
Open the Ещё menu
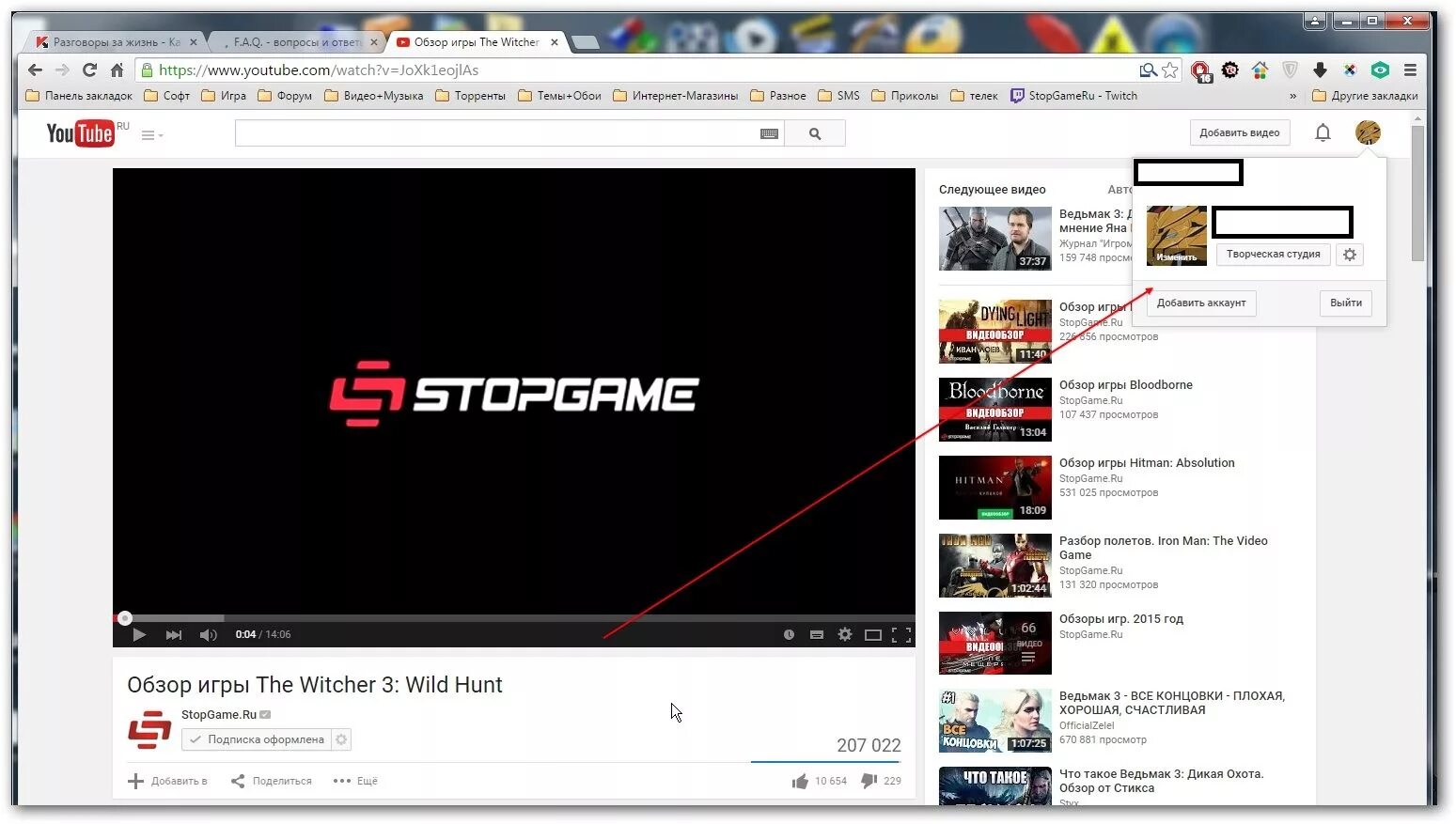(355, 781)
